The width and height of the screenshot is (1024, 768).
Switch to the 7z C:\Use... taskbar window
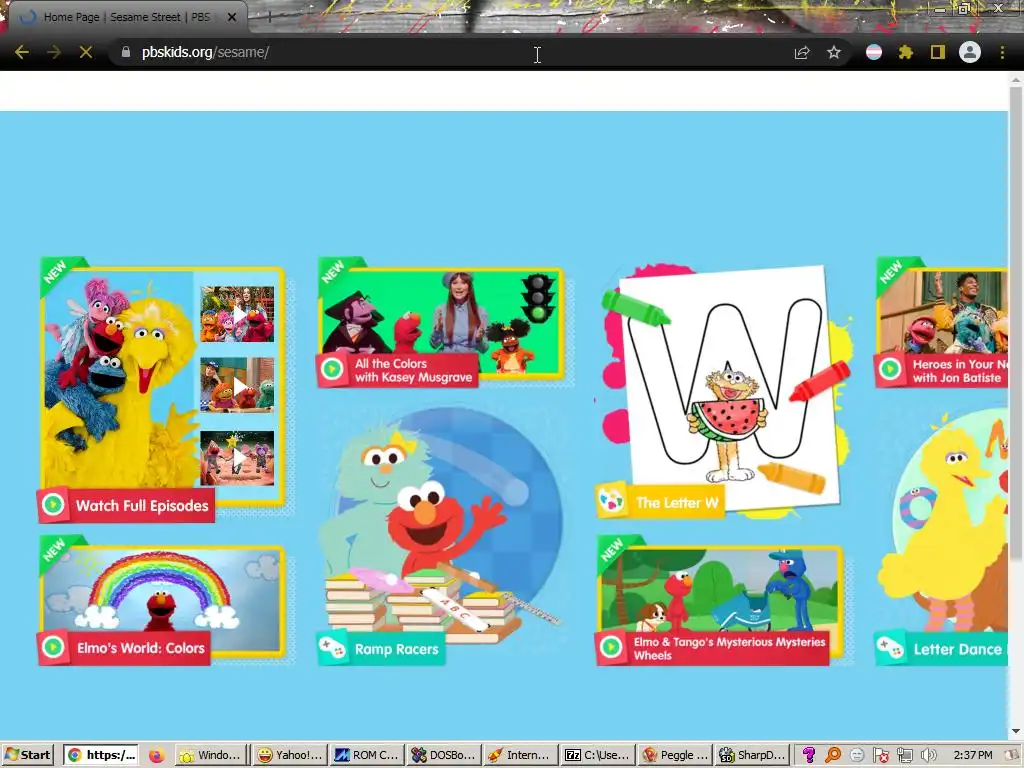[x=598, y=755]
